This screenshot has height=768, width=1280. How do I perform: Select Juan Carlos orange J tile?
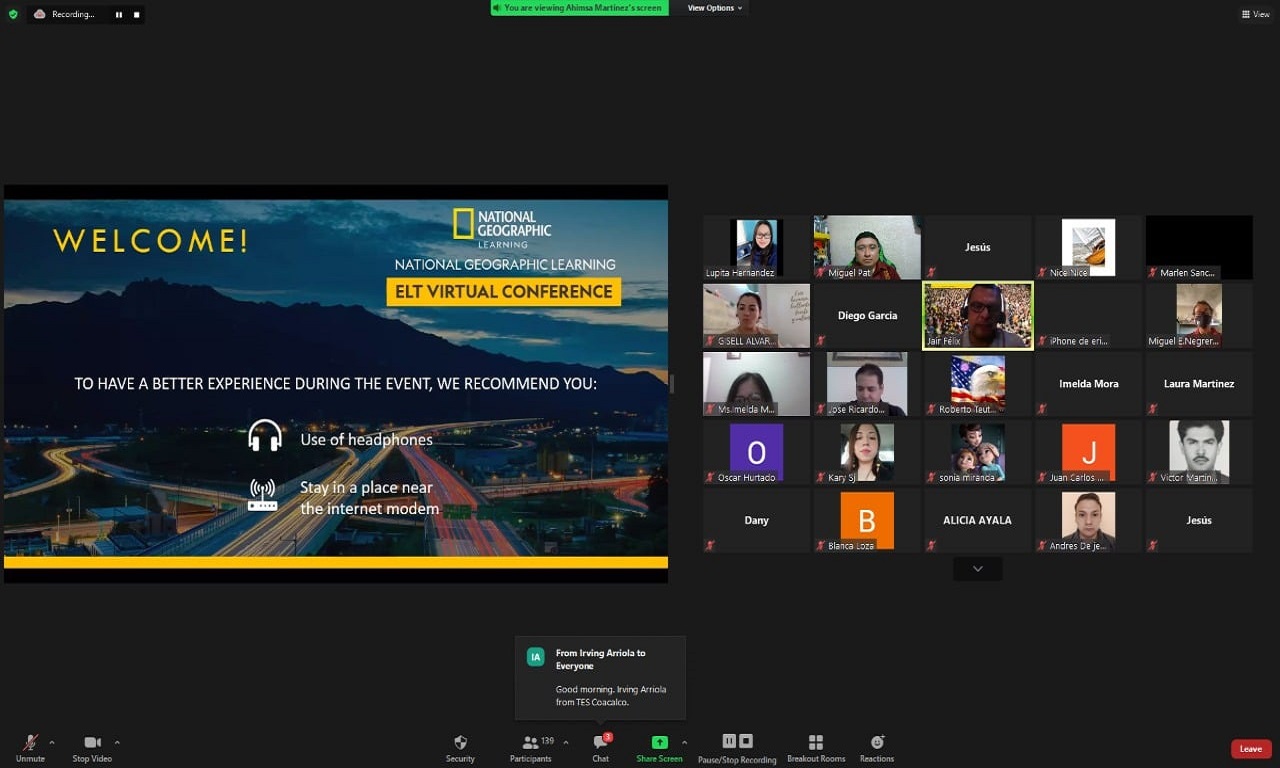click(1088, 451)
